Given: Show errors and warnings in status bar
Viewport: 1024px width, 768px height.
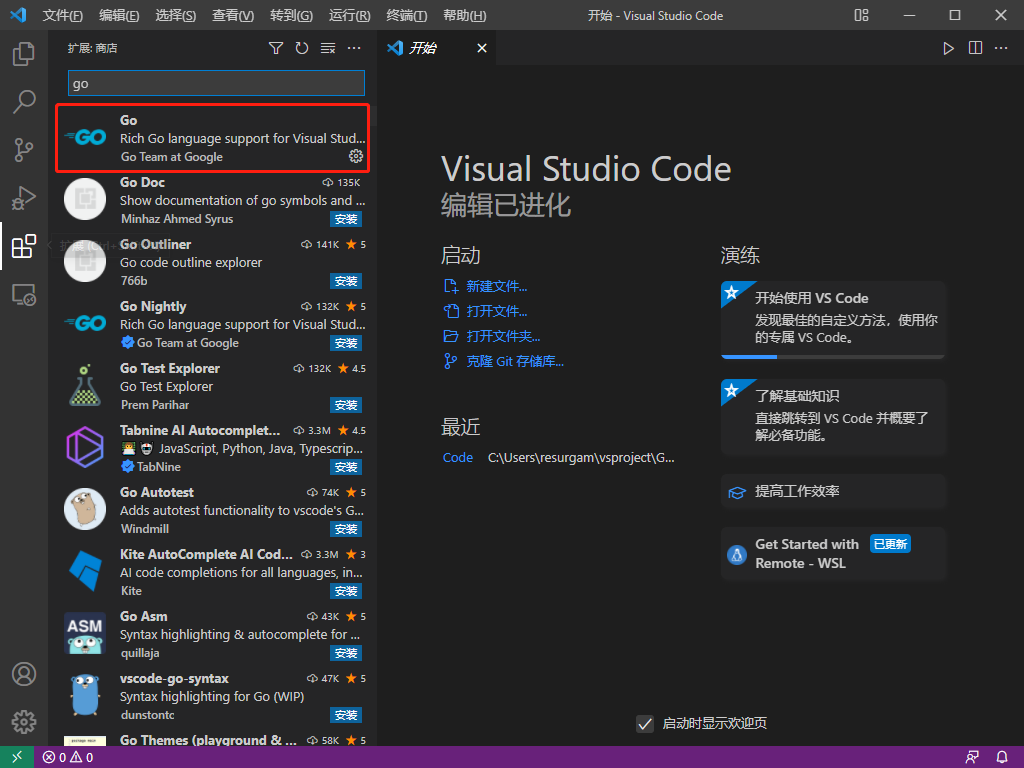Looking at the screenshot, I should point(68,758).
